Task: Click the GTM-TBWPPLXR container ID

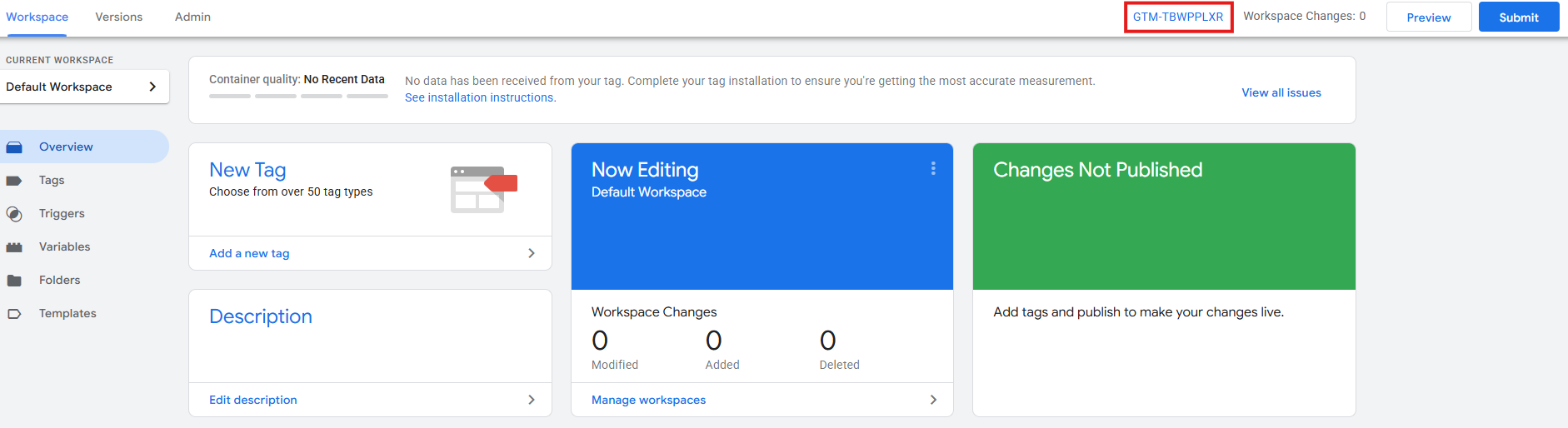Action: click(1178, 17)
